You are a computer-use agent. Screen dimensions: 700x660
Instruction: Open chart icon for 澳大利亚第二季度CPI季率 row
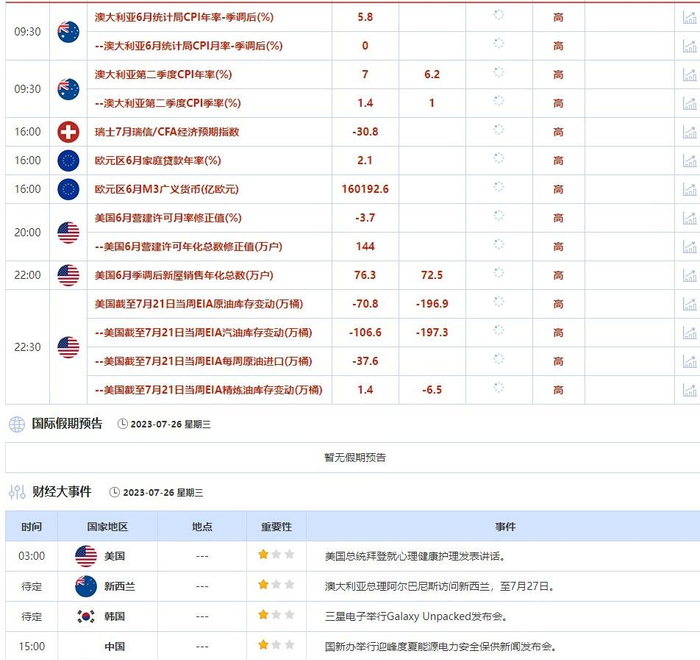690,103
